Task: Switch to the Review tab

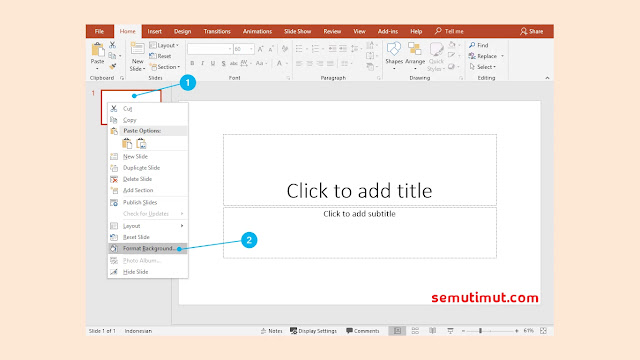Action: (332, 31)
